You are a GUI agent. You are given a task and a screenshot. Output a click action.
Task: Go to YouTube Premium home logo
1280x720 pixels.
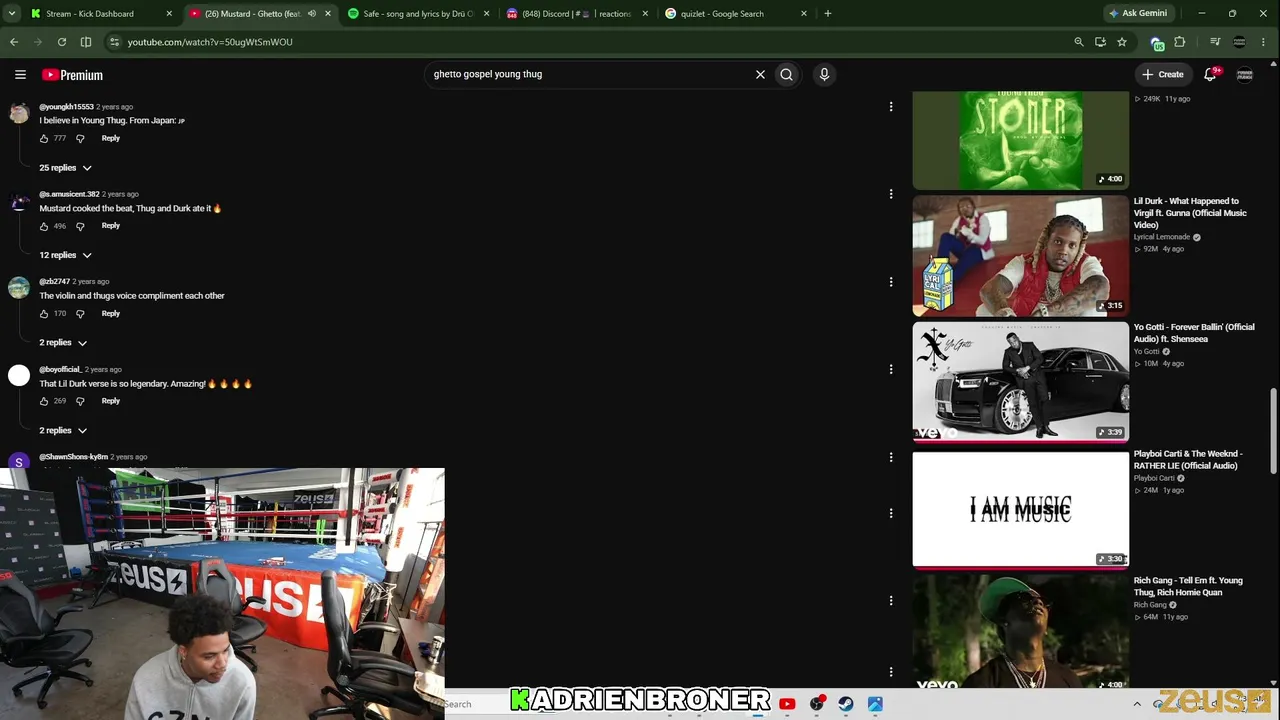(72, 75)
